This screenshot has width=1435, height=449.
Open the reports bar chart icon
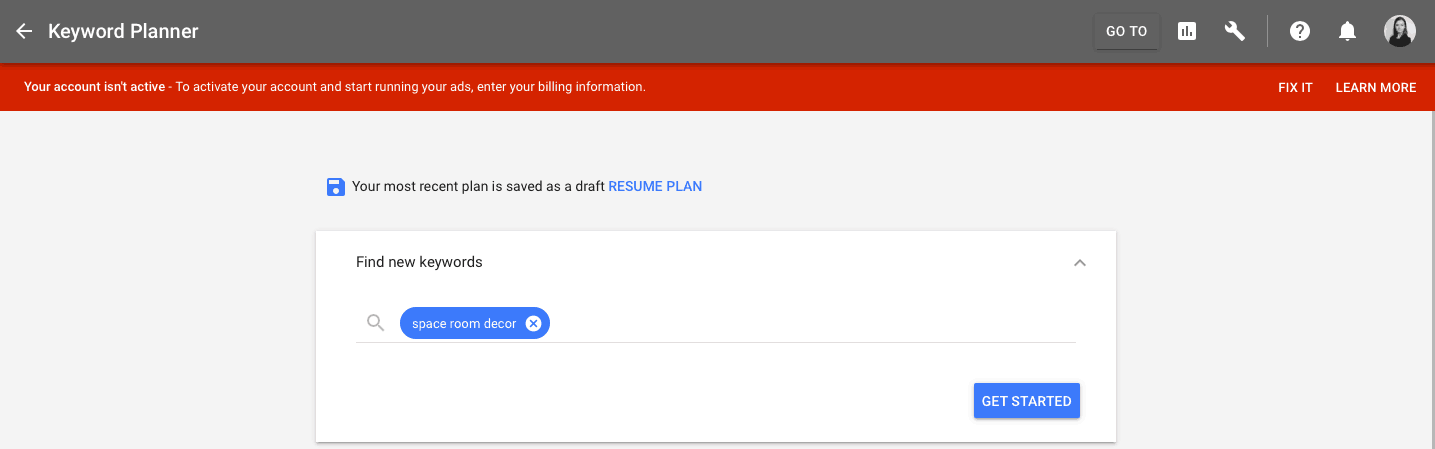[x=1187, y=31]
